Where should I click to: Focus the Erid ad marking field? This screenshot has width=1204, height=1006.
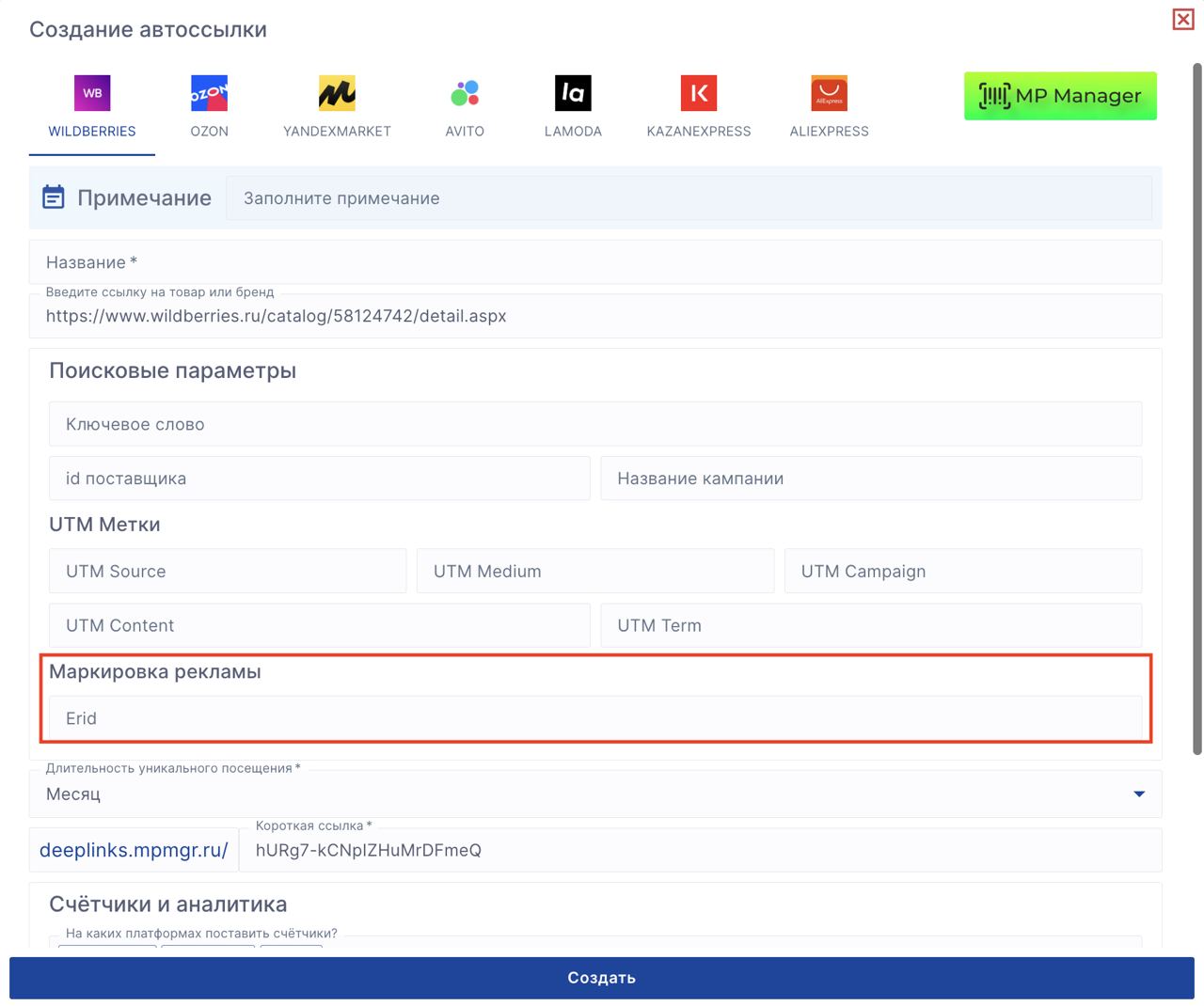[x=594, y=718]
